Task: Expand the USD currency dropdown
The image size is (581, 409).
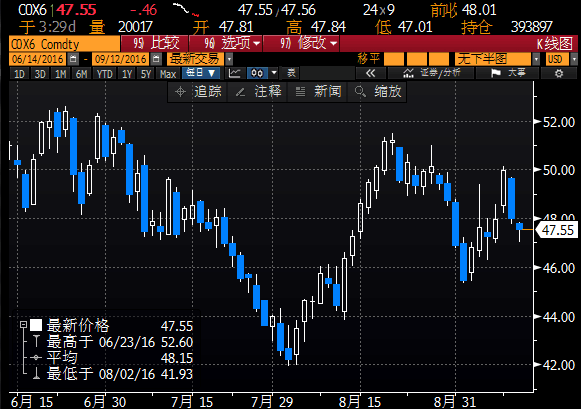Action: point(574,59)
